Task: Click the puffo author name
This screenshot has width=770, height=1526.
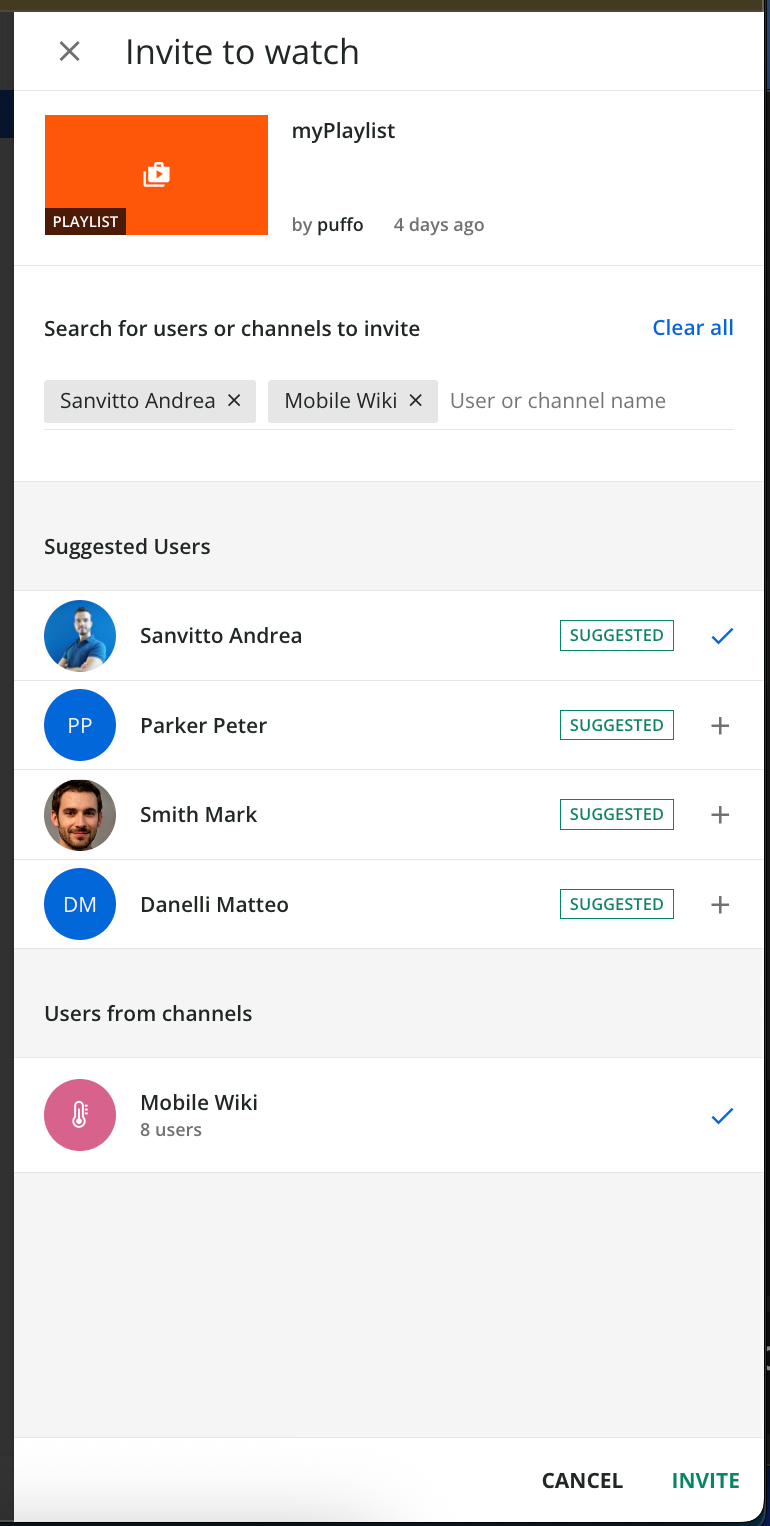Action: [x=340, y=225]
